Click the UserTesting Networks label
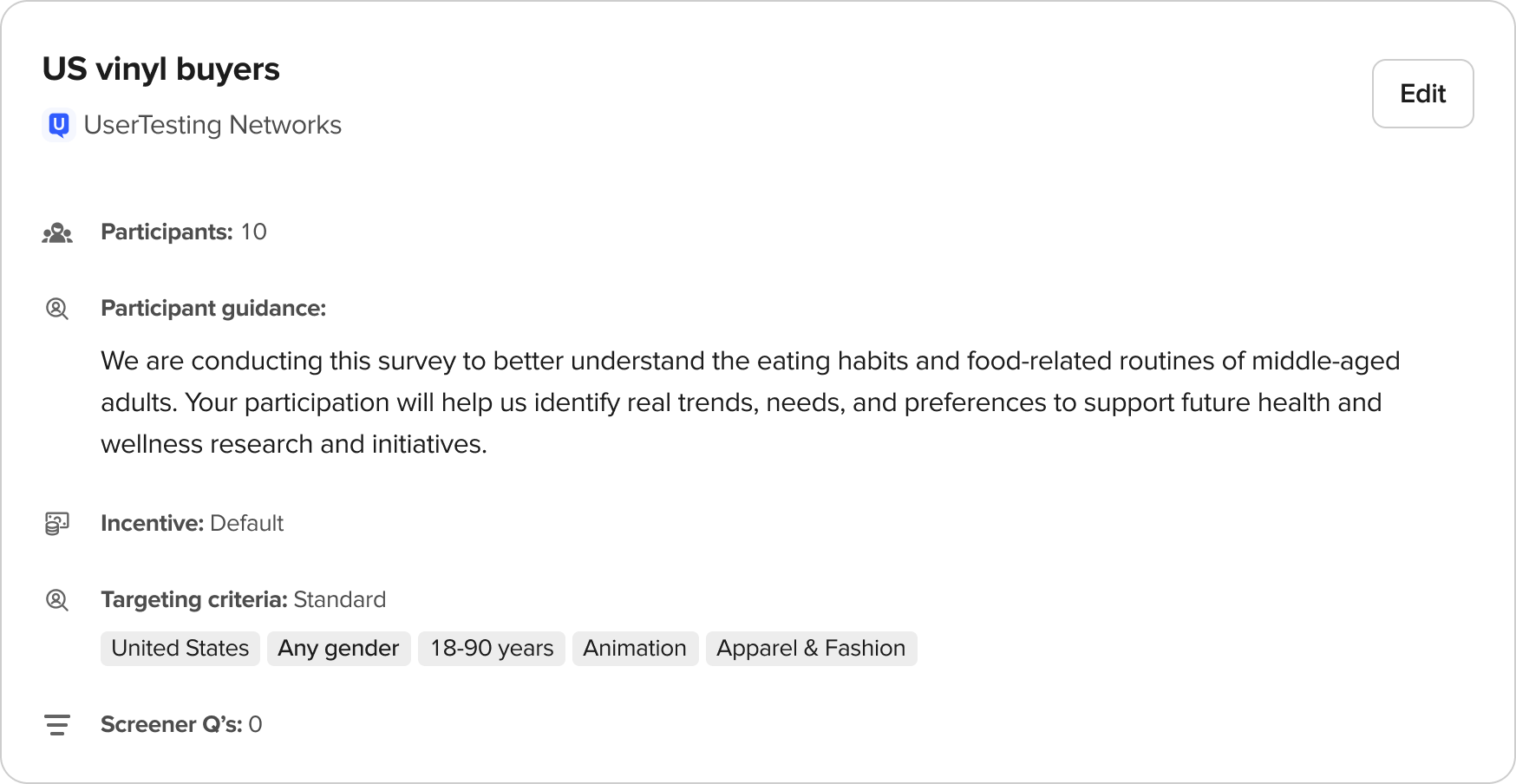This screenshot has height=784, width=1516. [212, 126]
